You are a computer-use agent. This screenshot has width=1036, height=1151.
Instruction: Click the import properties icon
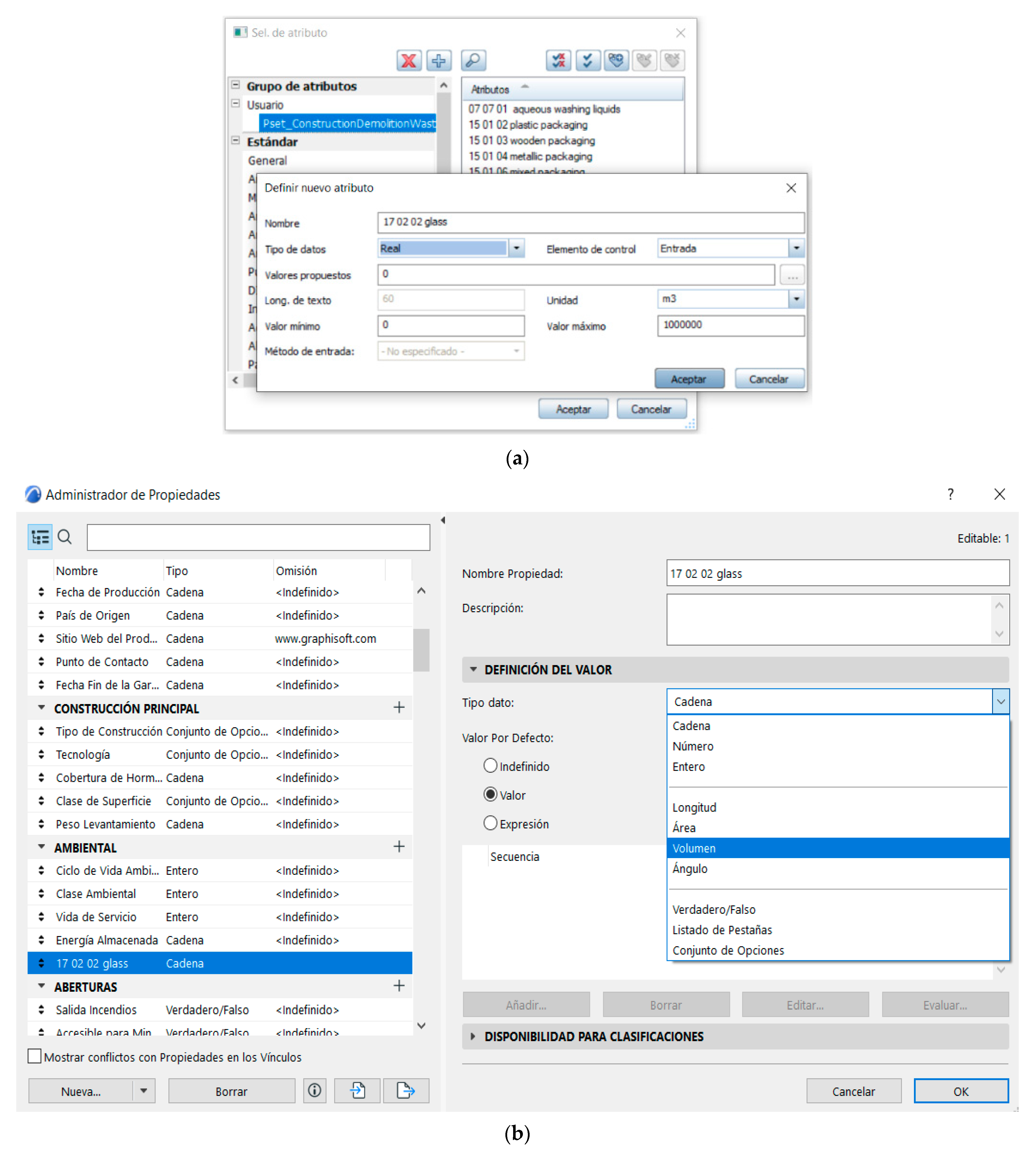357,1091
